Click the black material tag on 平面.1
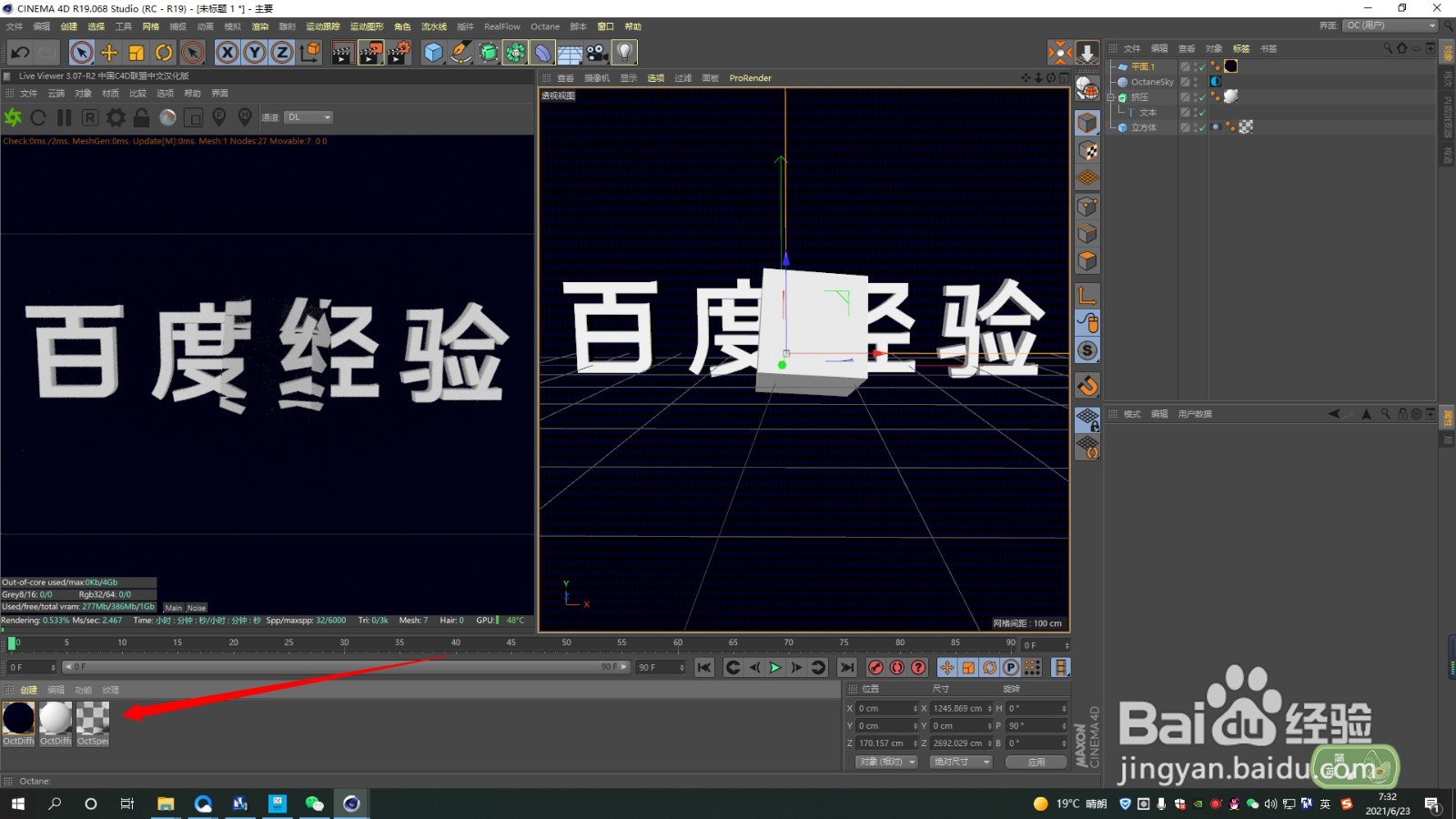Screen dimensions: 1456x819 click(1230, 66)
